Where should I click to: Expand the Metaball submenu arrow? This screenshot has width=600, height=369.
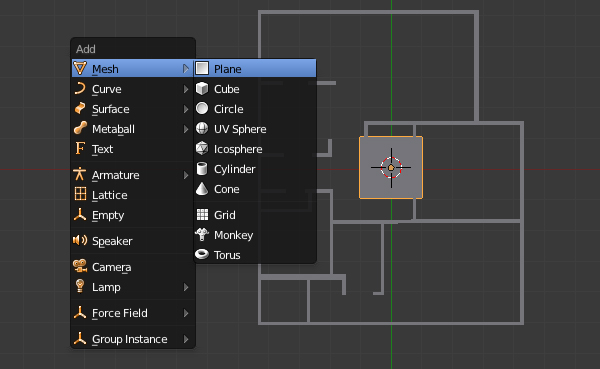pos(186,129)
